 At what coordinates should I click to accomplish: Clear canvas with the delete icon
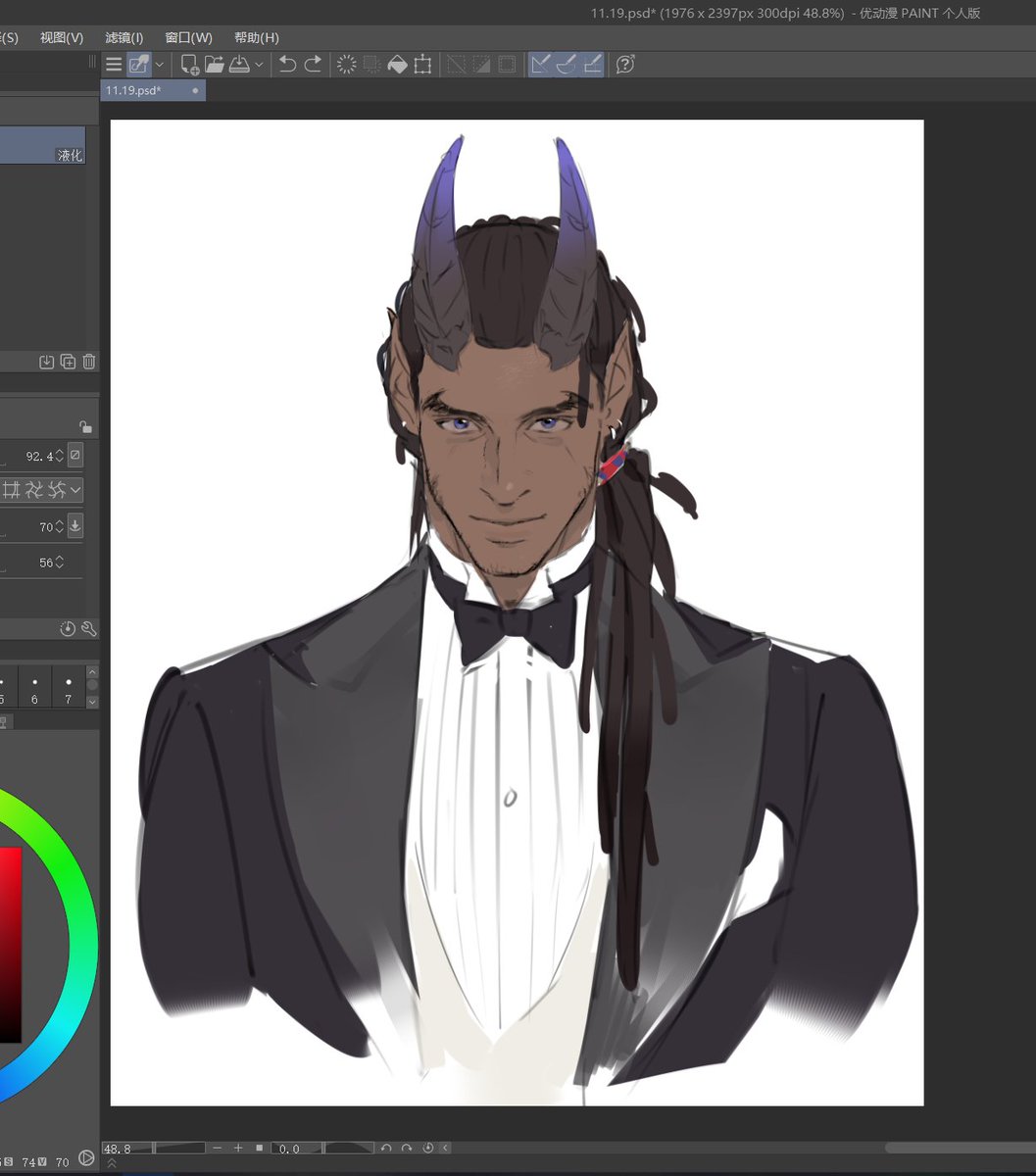[346, 65]
